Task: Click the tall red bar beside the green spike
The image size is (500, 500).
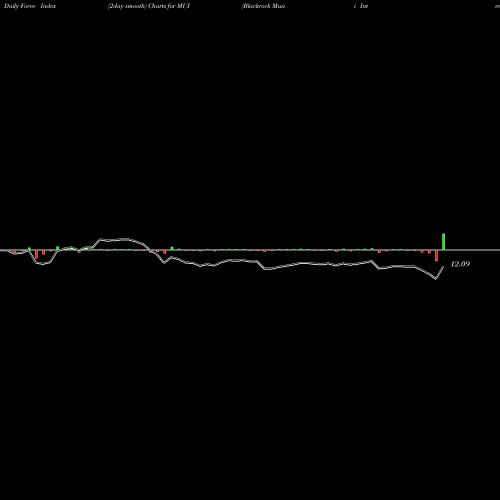Action: (x=436, y=256)
